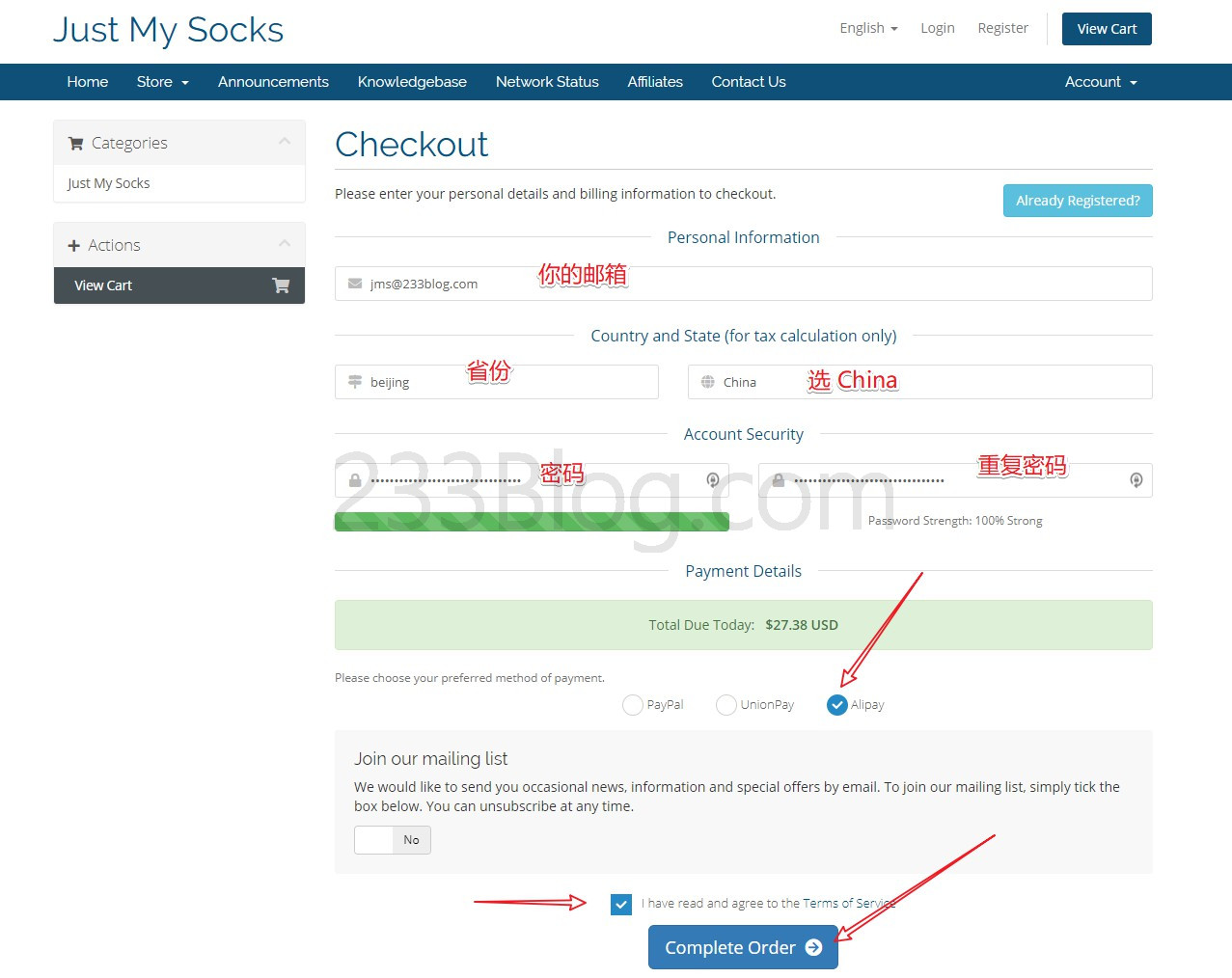Open Announcements from the navigation bar
The height and width of the screenshot is (978, 1232).
click(x=273, y=82)
